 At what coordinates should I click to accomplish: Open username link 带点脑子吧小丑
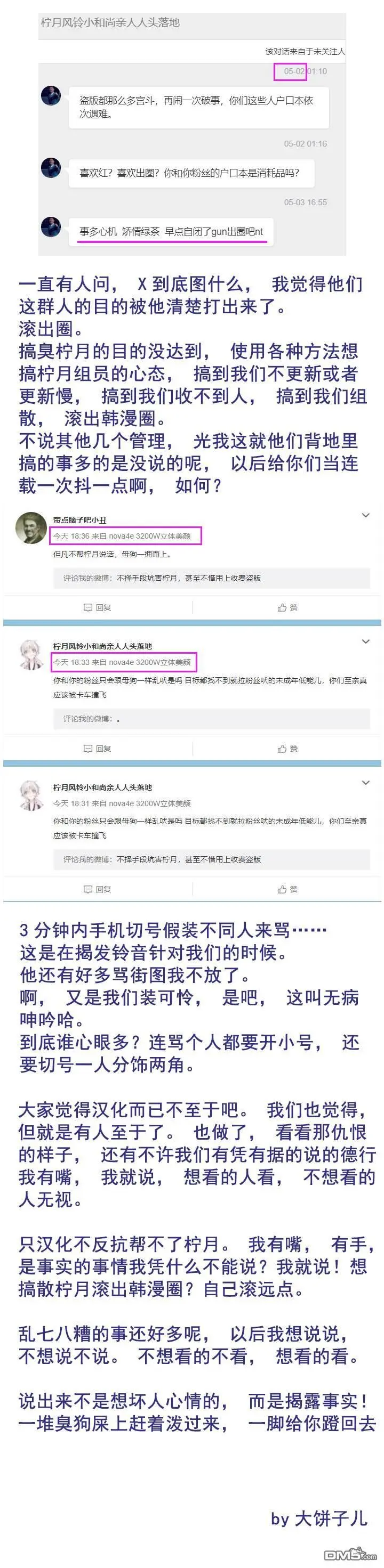[80, 520]
